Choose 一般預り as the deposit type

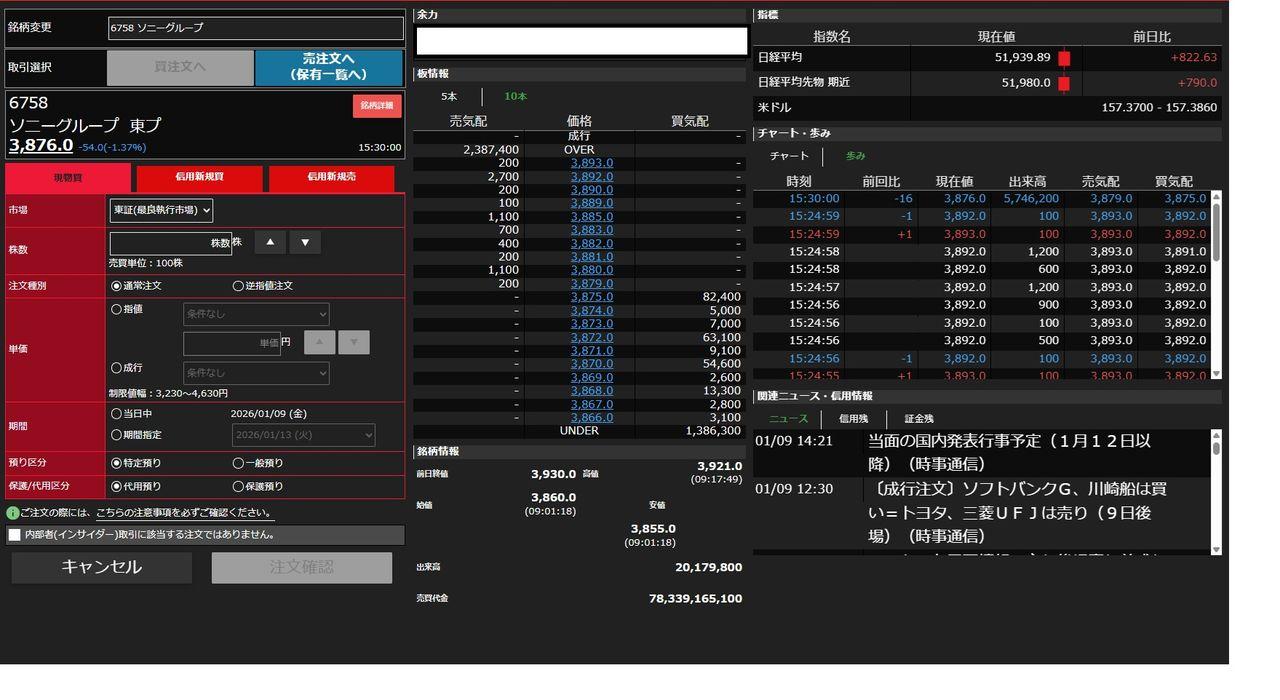[237, 463]
